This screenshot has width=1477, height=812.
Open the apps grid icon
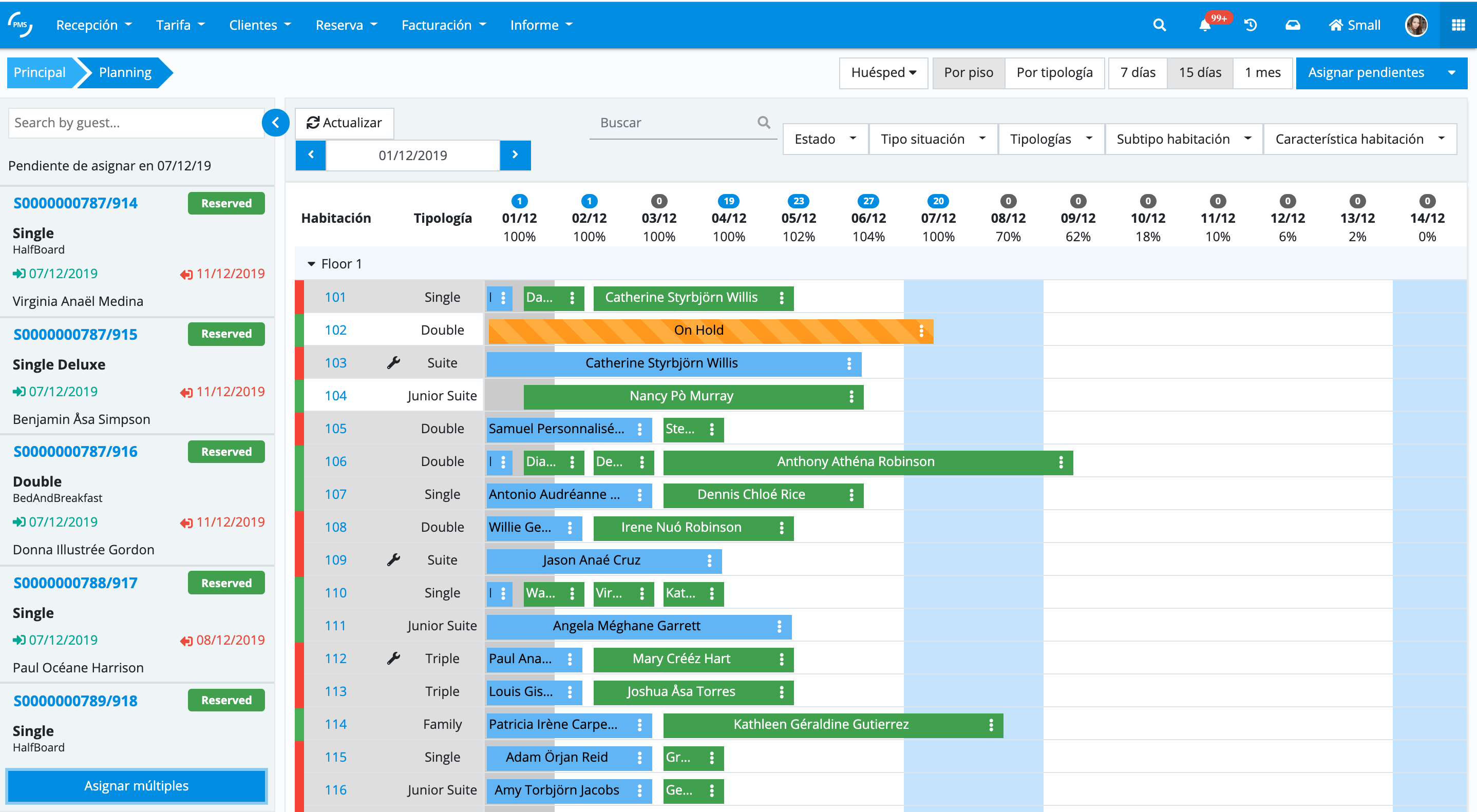pos(1458,25)
